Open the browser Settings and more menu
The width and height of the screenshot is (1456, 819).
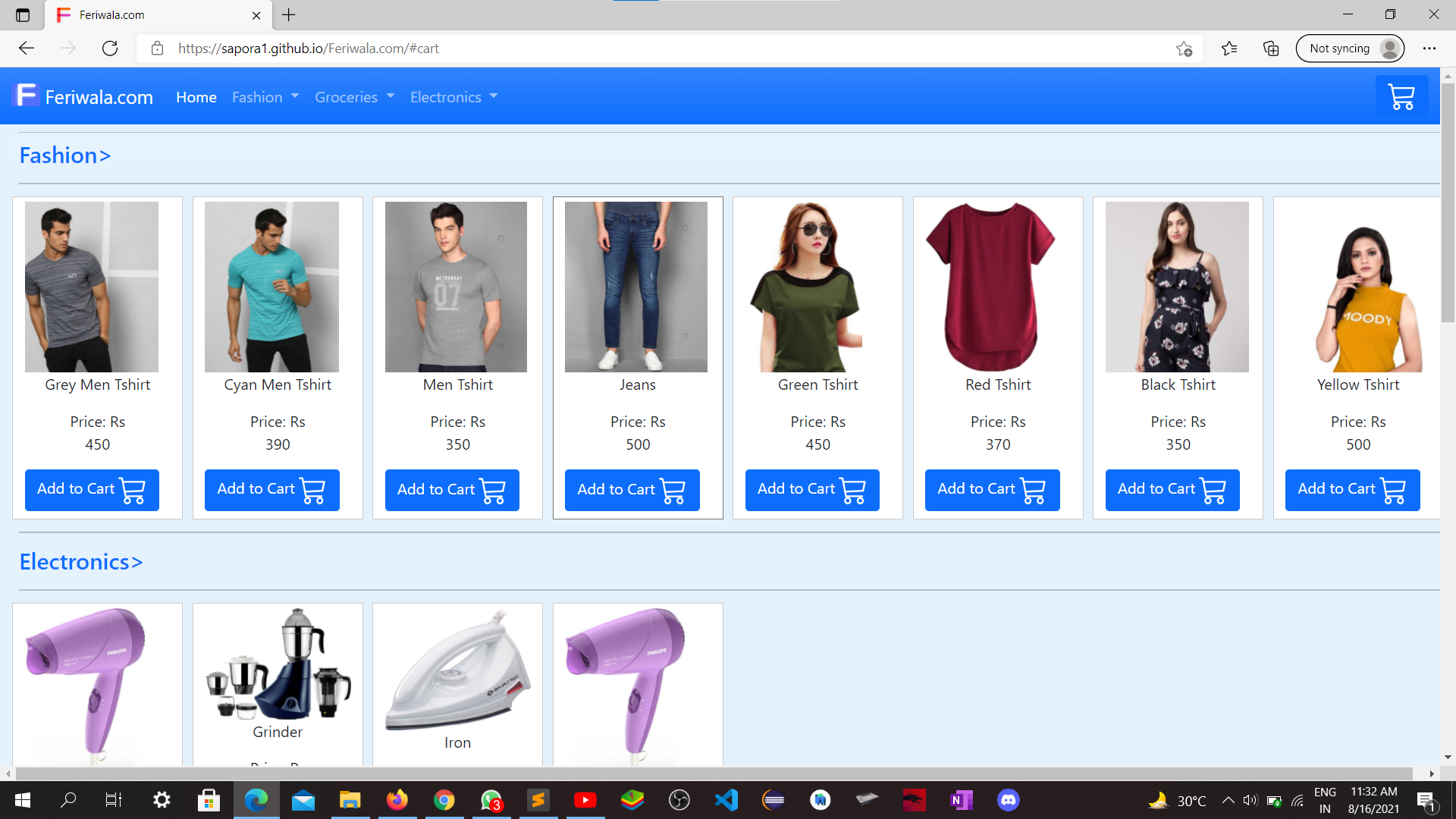(x=1429, y=49)
